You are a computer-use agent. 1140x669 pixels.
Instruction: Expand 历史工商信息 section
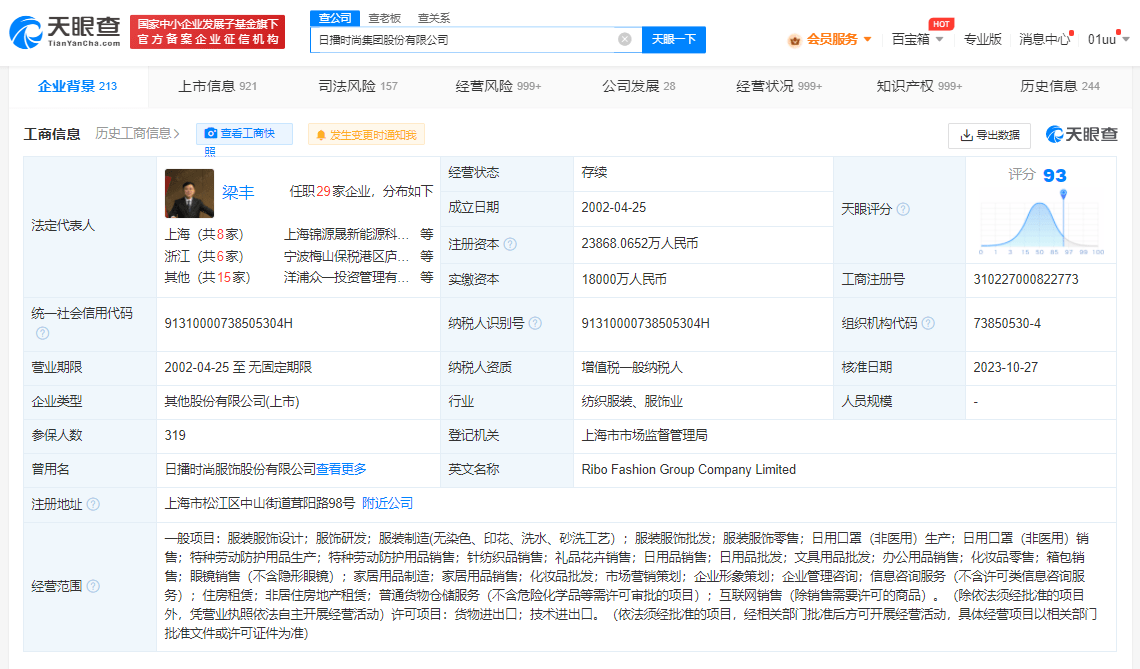[x=137, y=133]
